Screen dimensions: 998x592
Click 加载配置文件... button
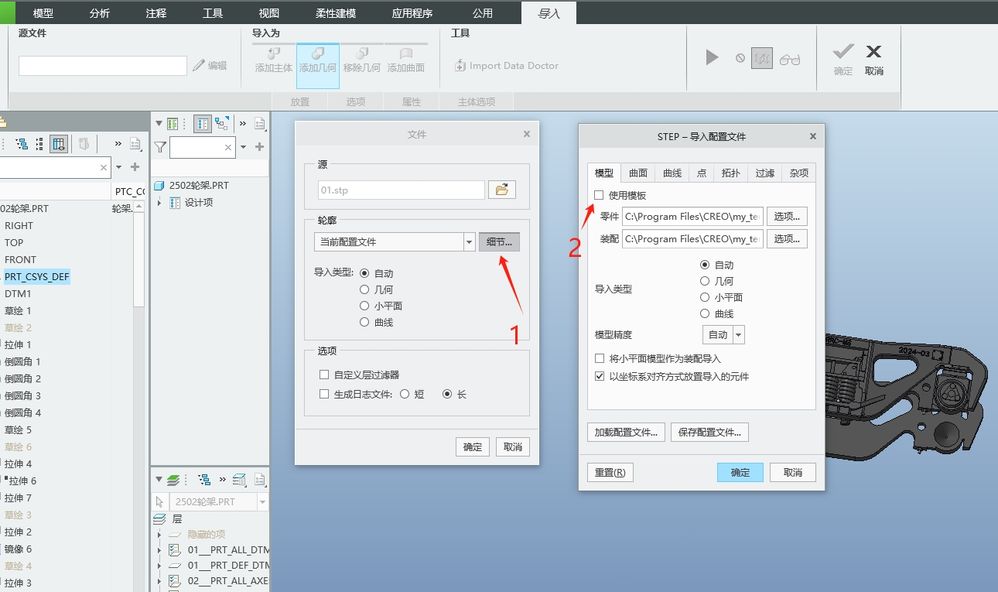626,432
